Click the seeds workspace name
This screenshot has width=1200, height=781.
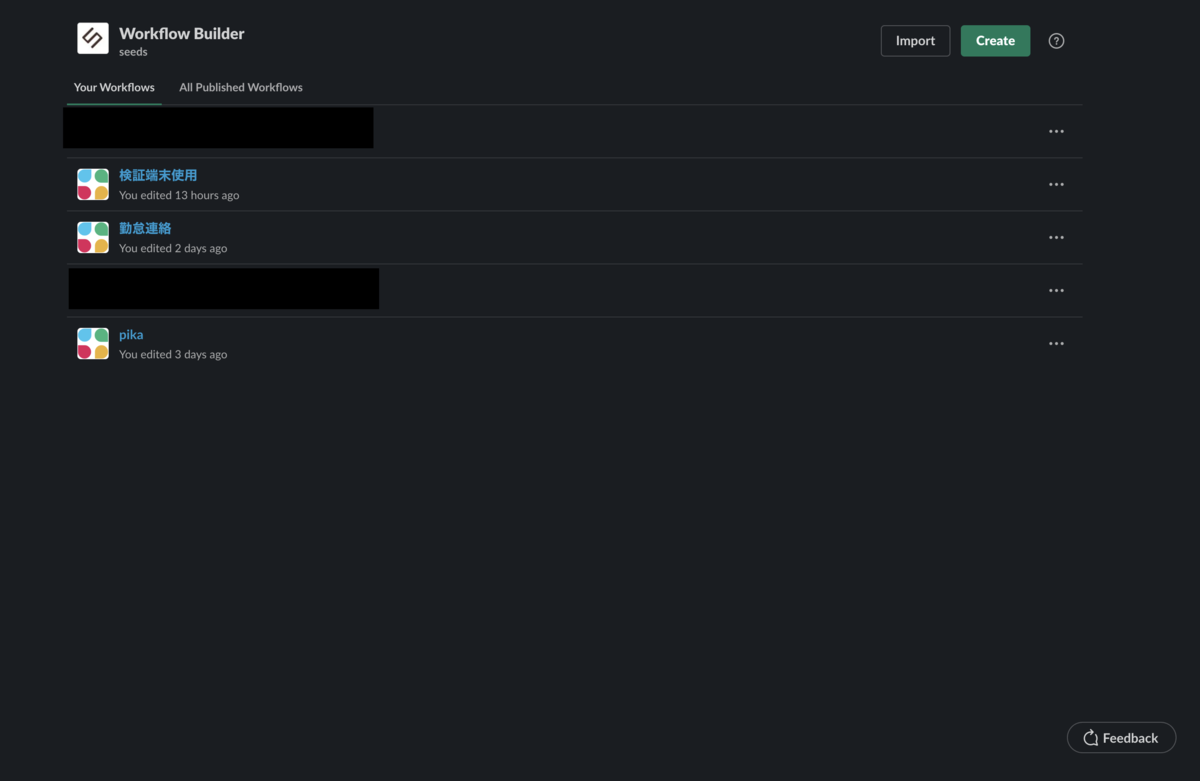pos(133,52)
